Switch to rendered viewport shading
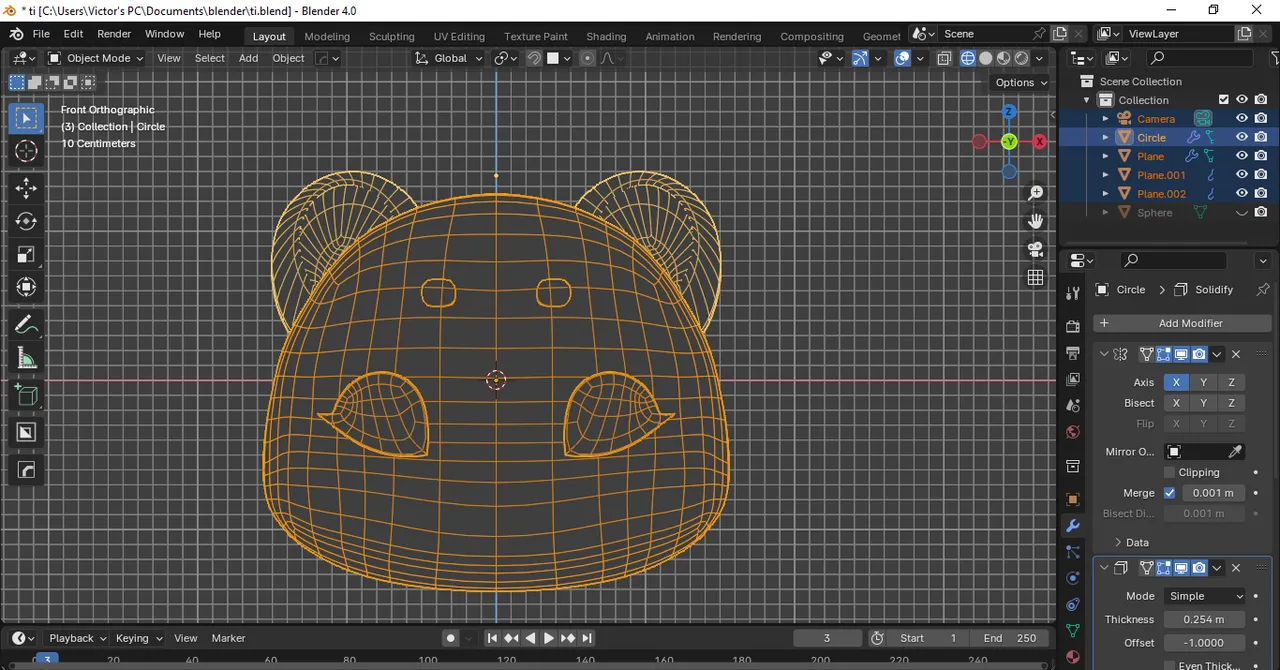The image size is (1280, 670). coord(1023,58)
